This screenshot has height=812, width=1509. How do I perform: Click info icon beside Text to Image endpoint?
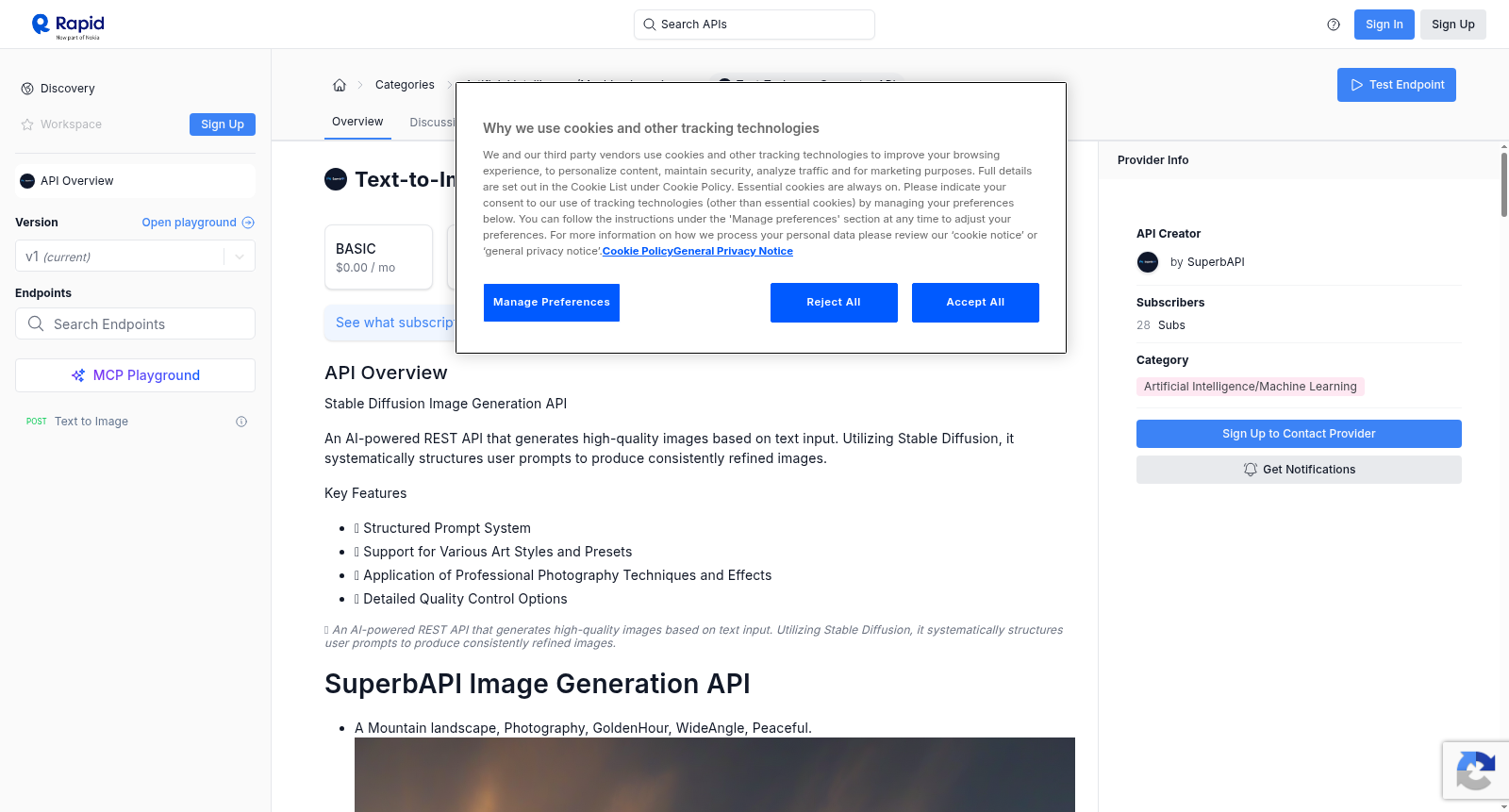click(x=241, y=422)
